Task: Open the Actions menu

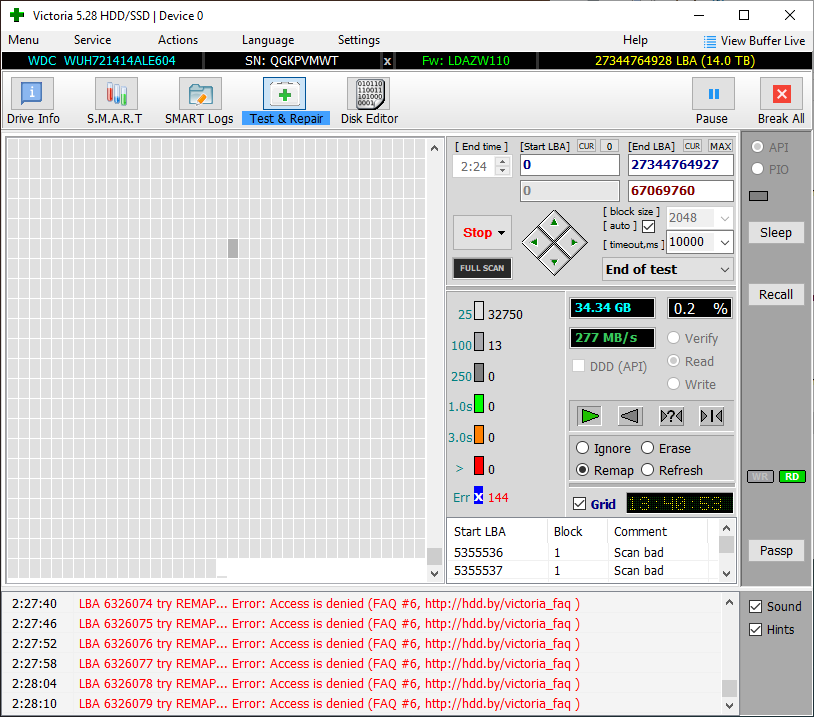Action: click(x=178, y=40)
